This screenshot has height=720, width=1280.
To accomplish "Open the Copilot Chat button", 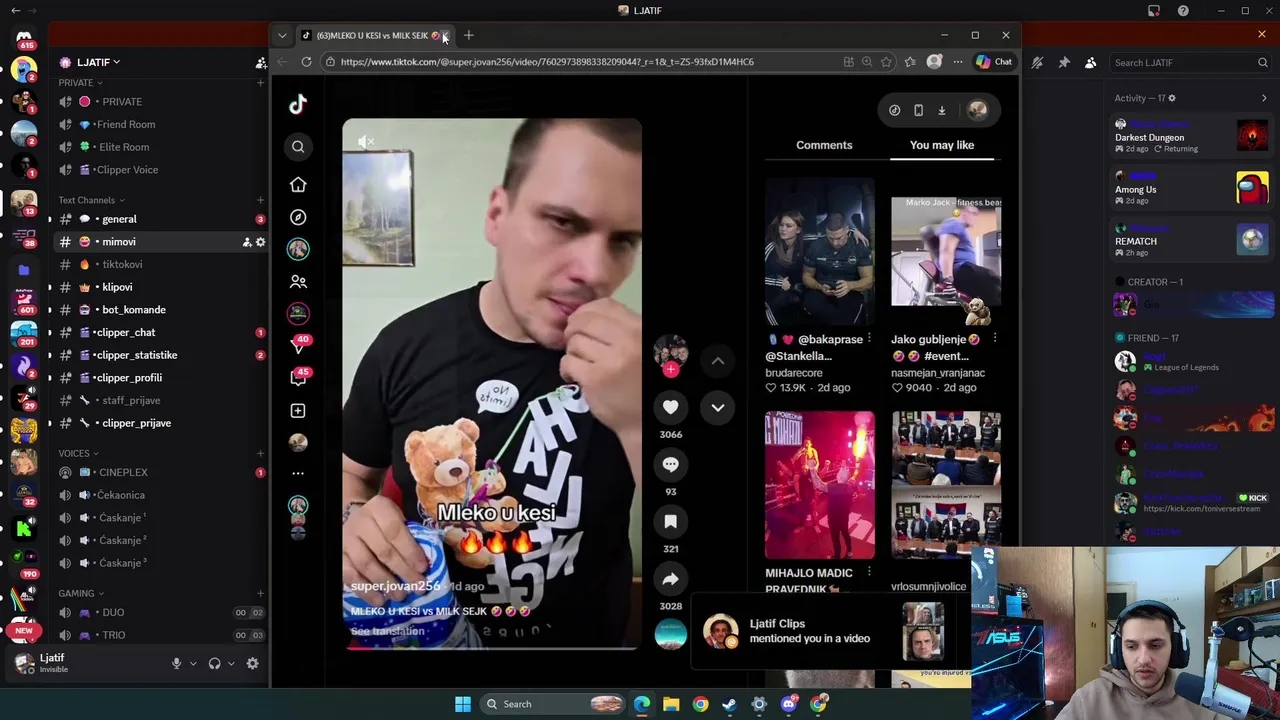I will coord(994,62).
